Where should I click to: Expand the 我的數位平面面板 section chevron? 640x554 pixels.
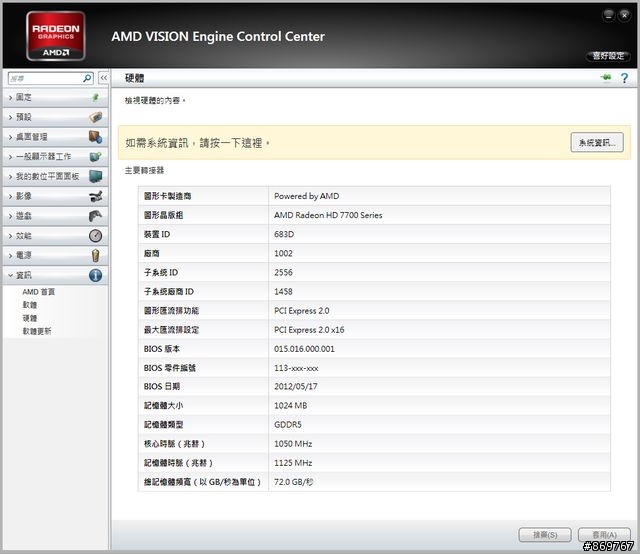point(10,176)
